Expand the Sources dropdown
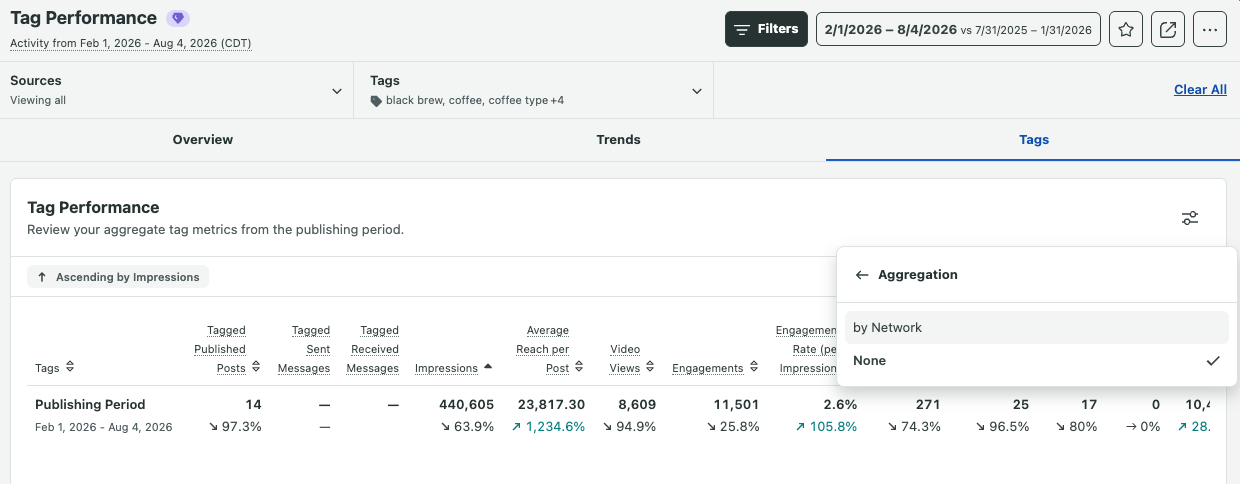The image size is (1240, 484). pyautogui.click(x=177, y=90)
